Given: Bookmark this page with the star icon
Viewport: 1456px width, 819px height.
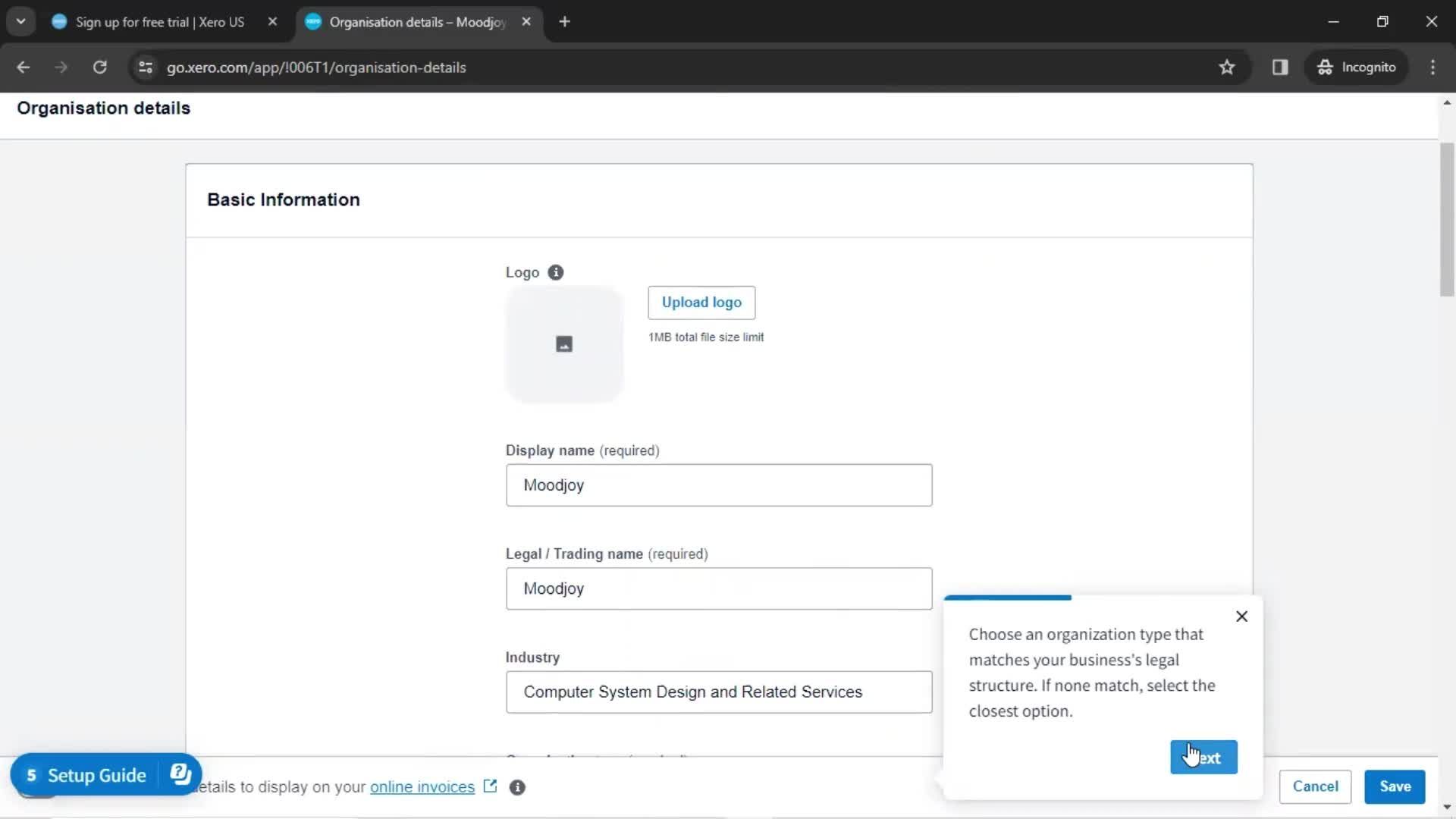Looking at the screenshot, I should tap(1227, 67).
